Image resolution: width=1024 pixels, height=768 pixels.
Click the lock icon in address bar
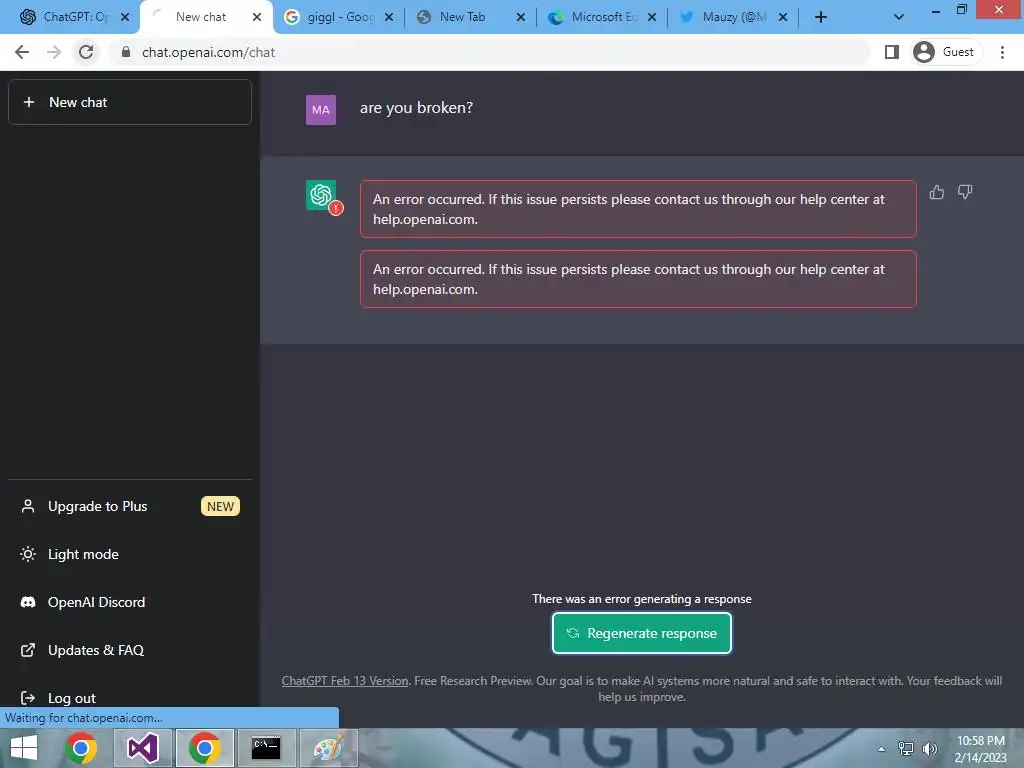tap(126, 52)
